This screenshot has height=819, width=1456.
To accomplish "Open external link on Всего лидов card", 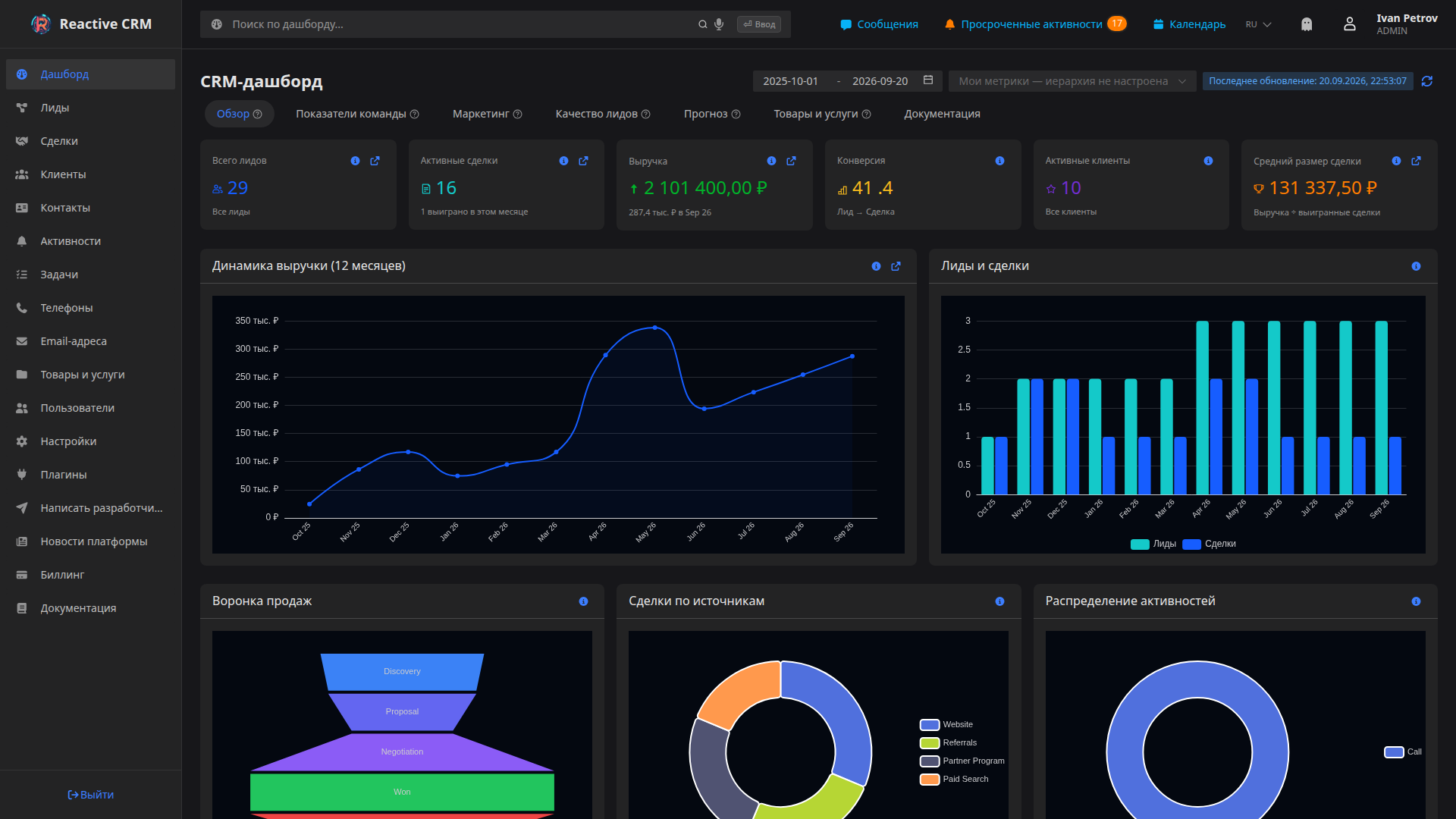I will [x=375, y=161].
